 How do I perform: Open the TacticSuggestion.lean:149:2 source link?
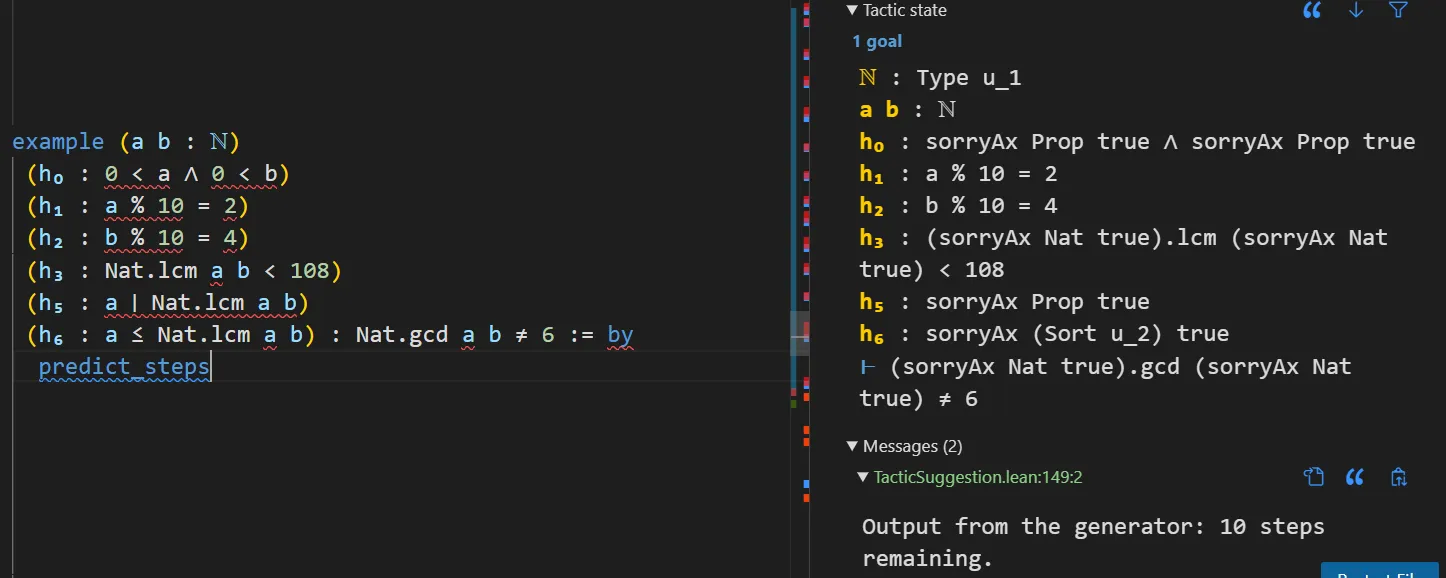point(978,478)
